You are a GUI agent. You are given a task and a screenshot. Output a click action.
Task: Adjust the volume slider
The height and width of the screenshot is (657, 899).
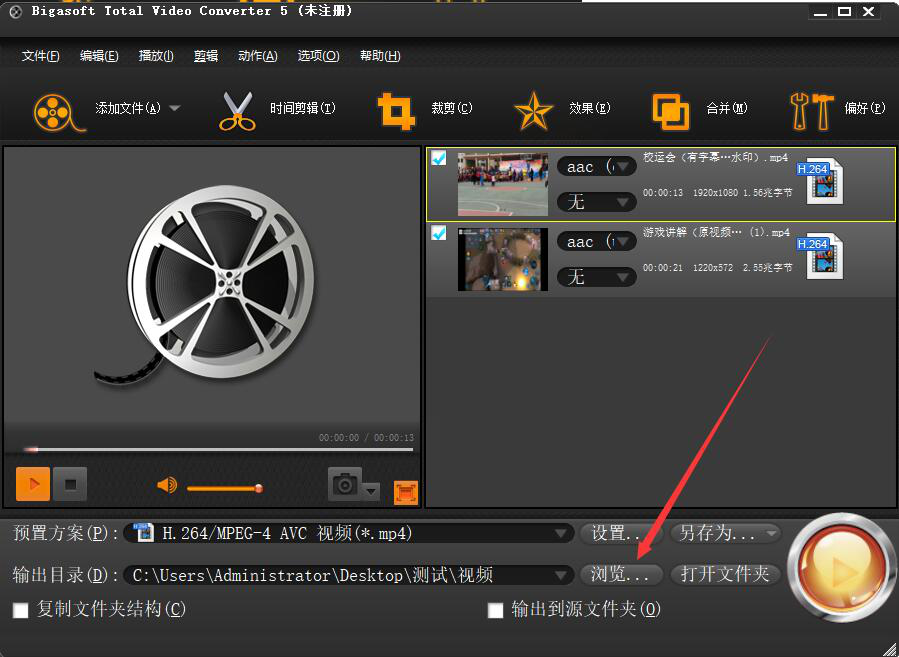pyautogui.click(x=225, y=488)
